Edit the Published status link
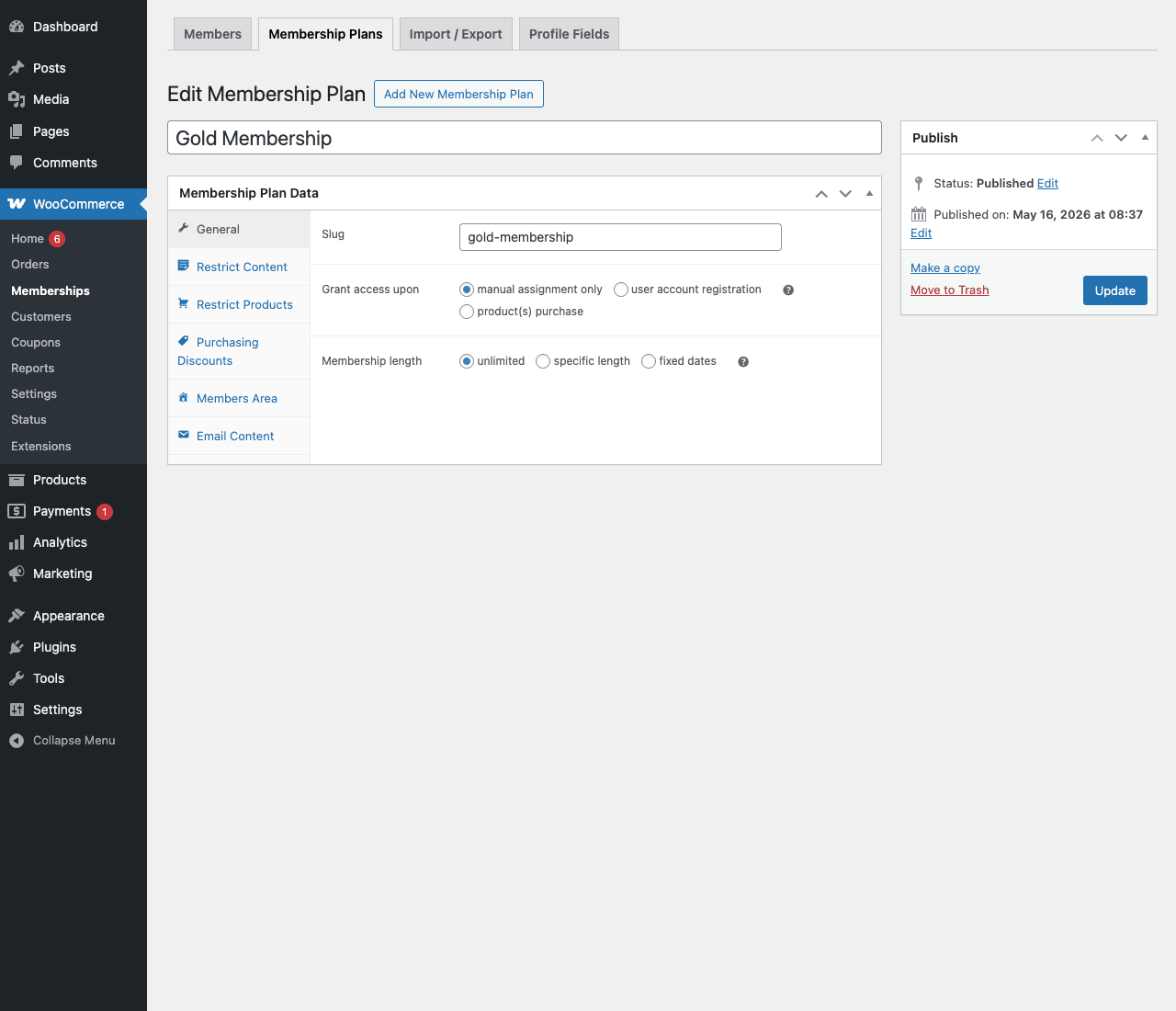 (1047, 183)
